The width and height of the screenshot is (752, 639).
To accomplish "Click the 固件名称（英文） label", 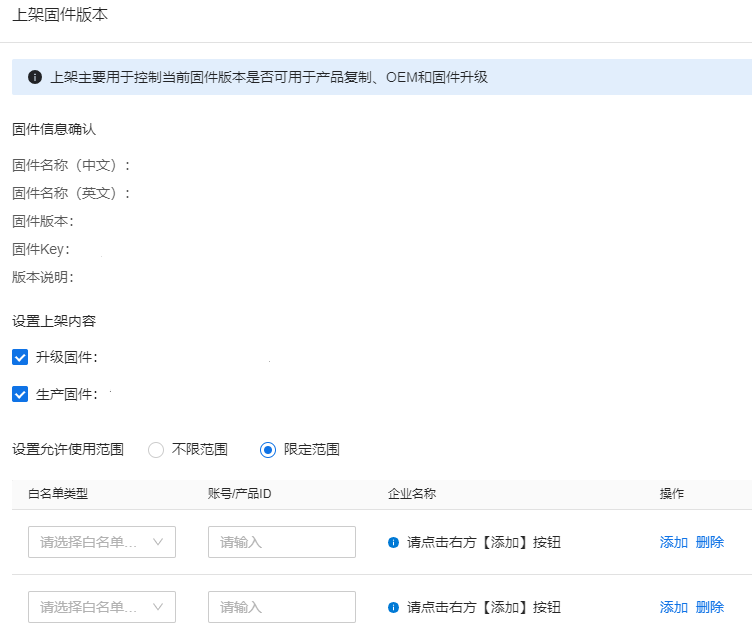I will pos(70,193).
